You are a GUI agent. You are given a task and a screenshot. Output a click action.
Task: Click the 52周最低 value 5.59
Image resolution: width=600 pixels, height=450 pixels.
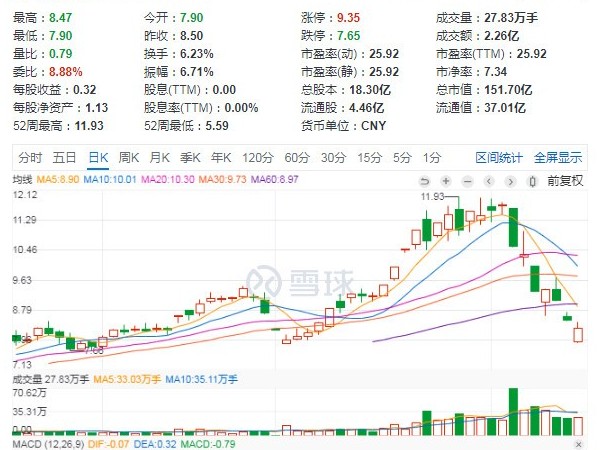[x=217, y=126]
